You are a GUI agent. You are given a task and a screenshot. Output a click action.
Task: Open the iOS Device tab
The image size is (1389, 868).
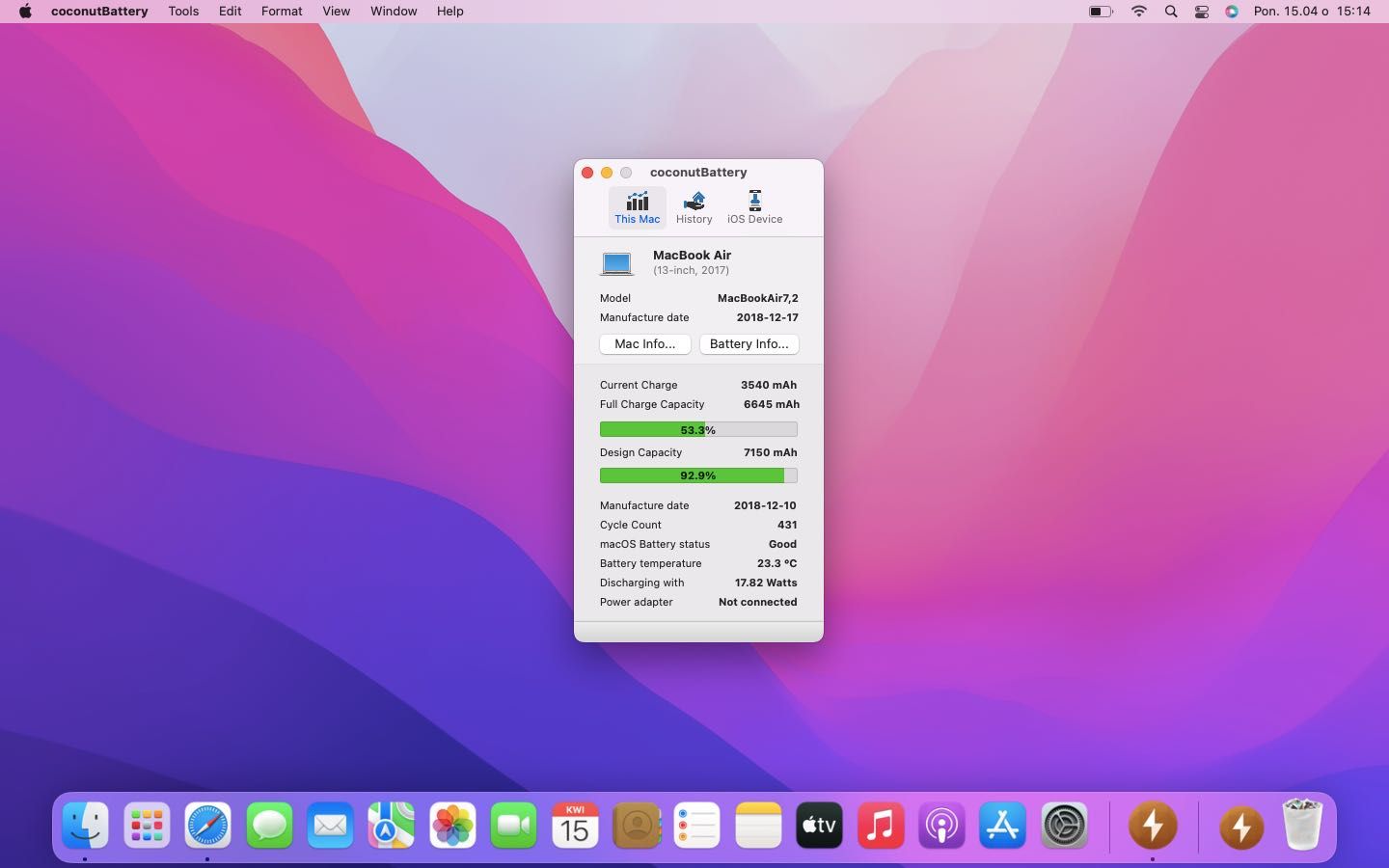(754, 207)
